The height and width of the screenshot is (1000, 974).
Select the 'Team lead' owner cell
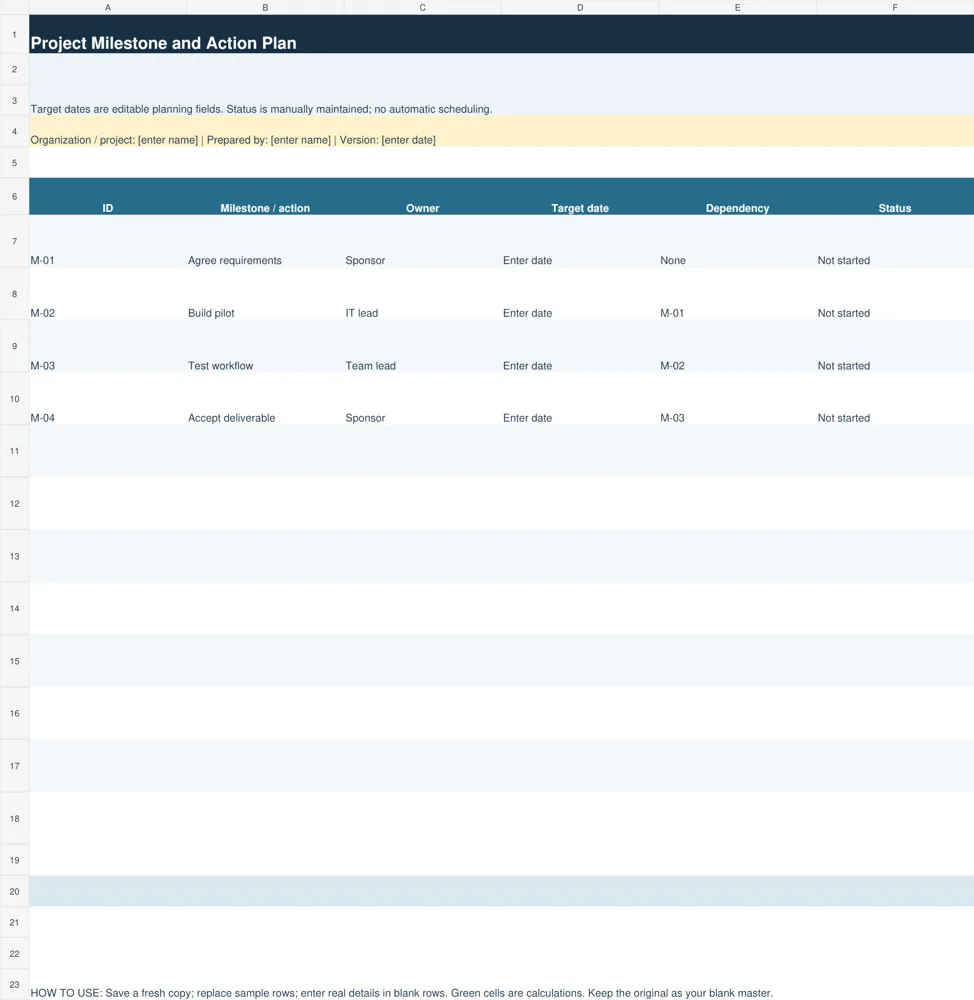pyautogui.click(x=423, y=346)
